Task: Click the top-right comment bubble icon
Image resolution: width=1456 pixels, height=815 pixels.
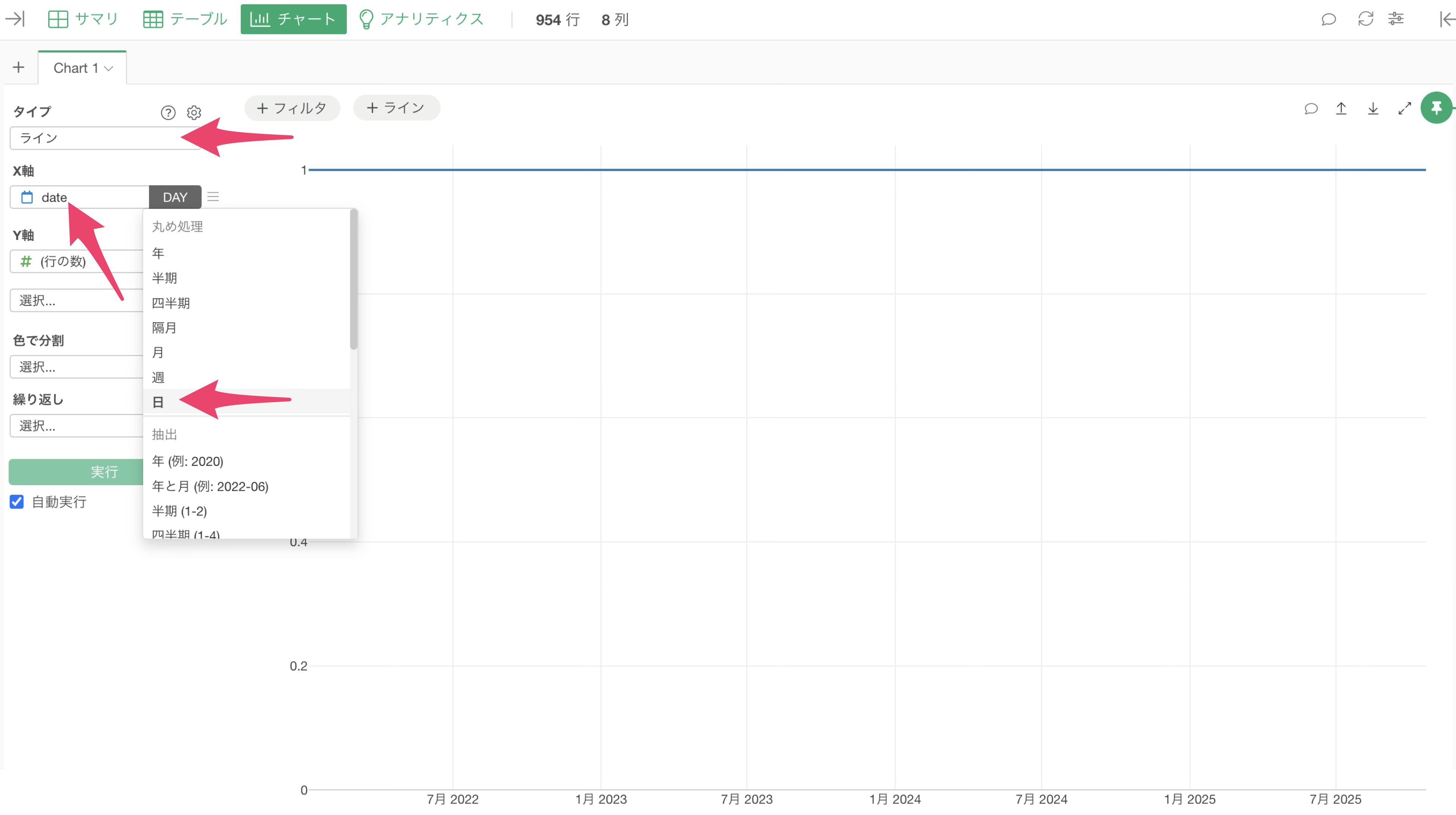Action: pyautogui.click(x=1328, y=19)
